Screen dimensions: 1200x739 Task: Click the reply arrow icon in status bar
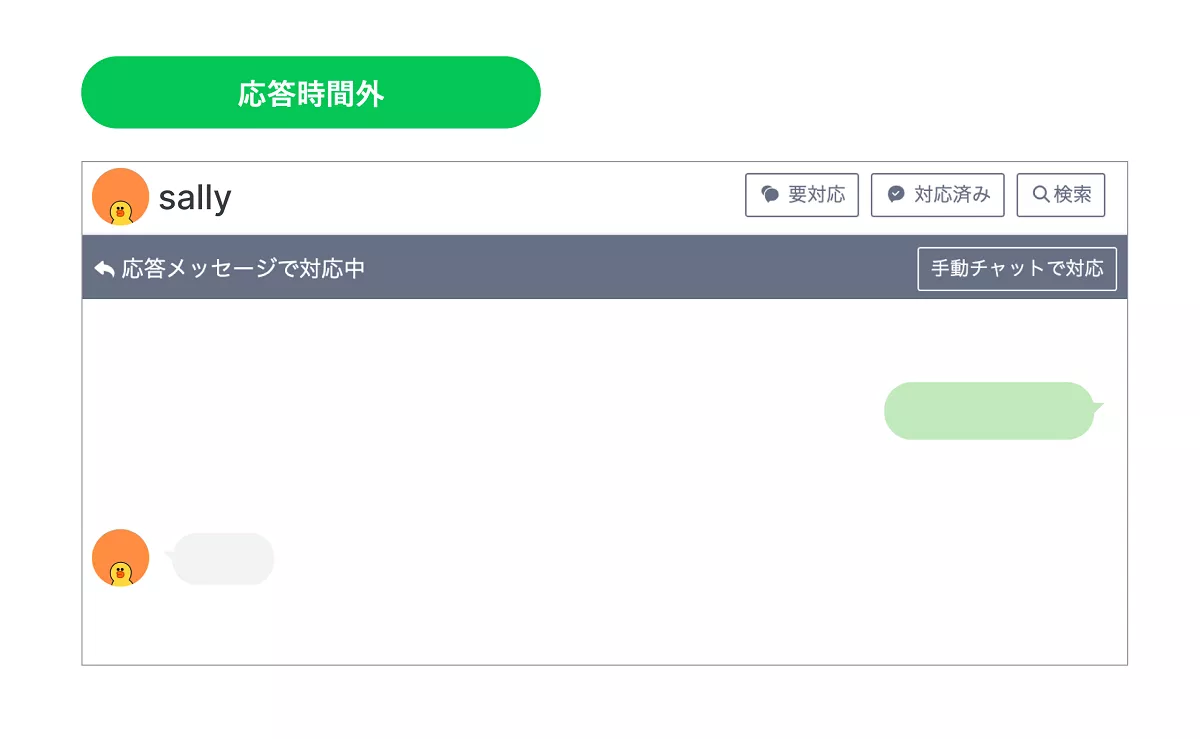[x=104, y=268]
